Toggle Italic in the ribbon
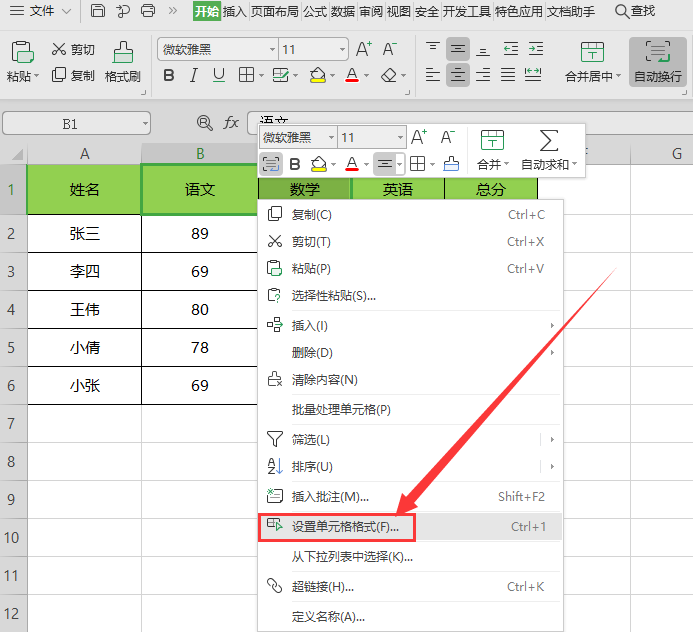This screenshot has height=632, width=693. [x=193, y=76]
